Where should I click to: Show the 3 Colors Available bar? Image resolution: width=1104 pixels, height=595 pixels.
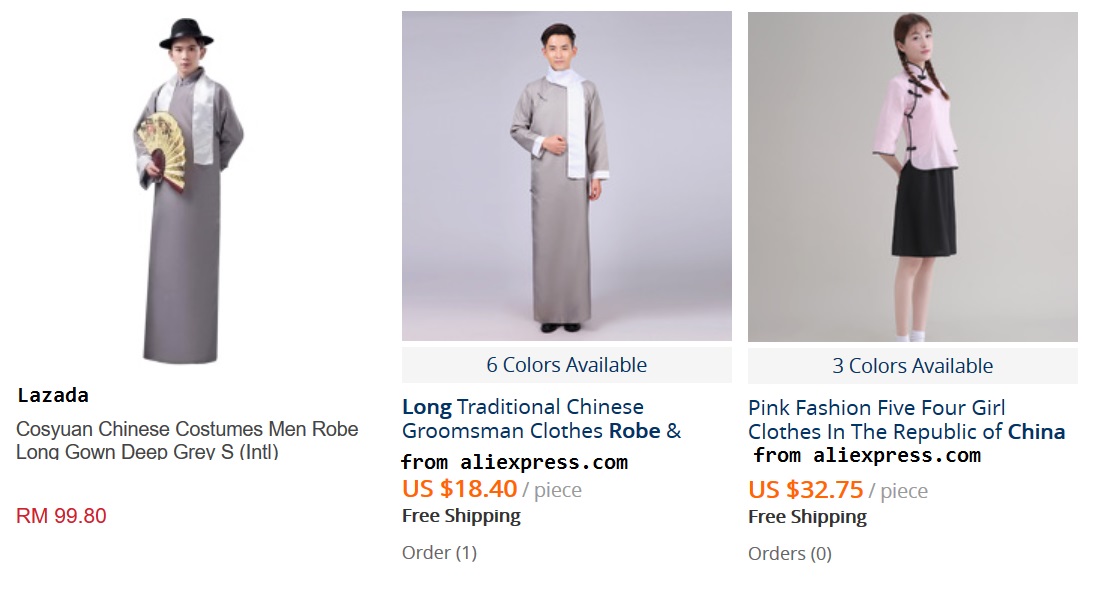[912, 365]
